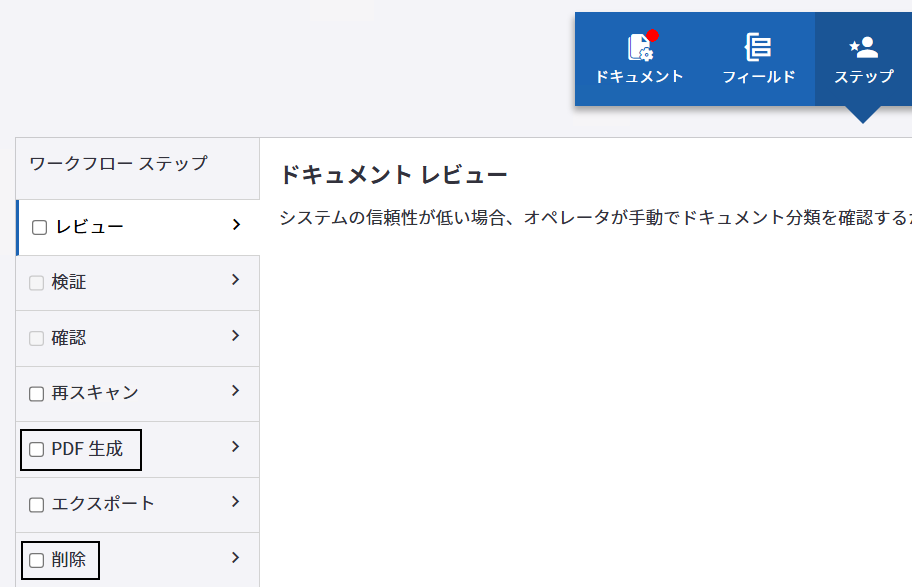Click the ワークフロー ステップ panel header

point(118,163)
